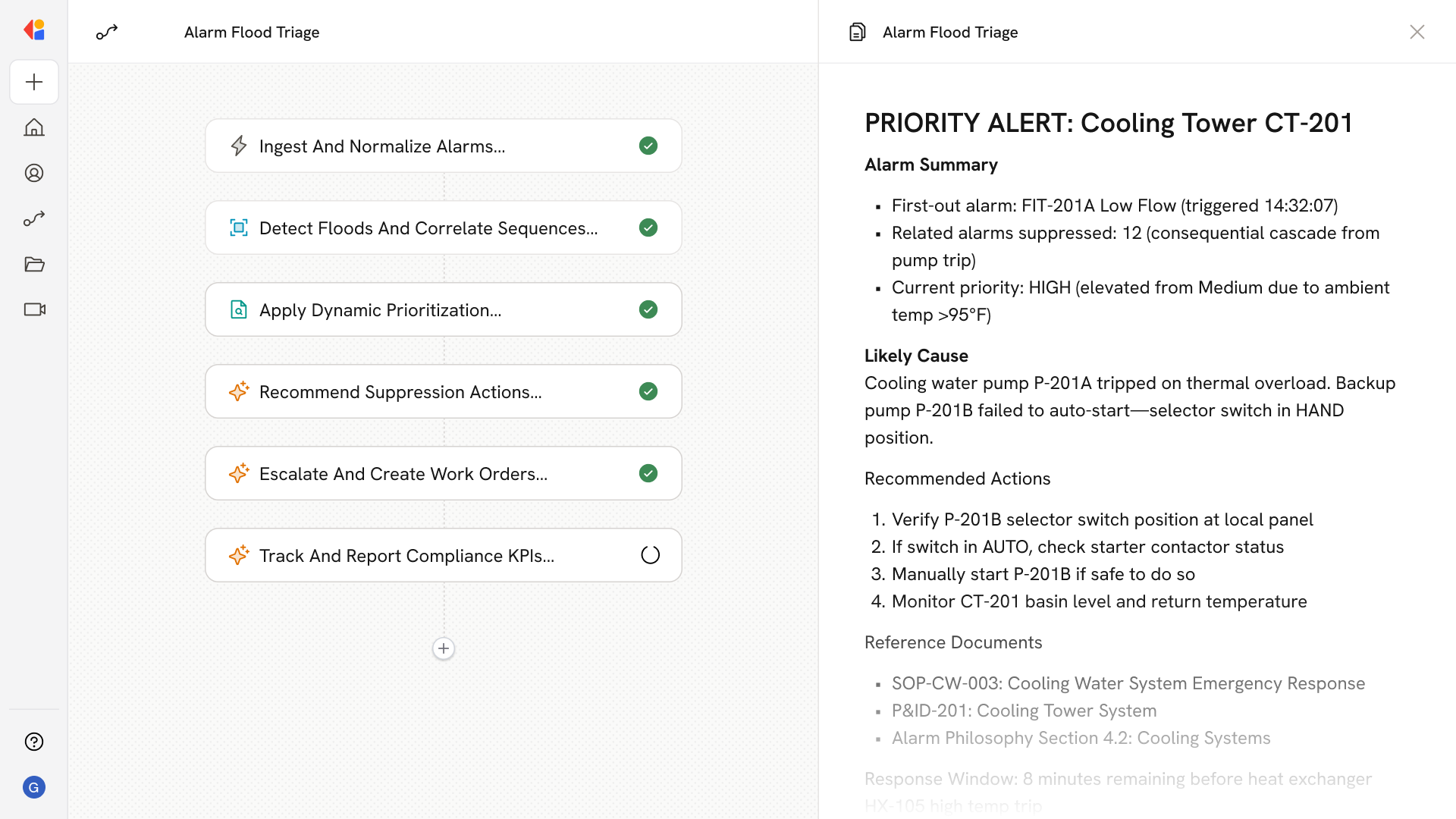Add a new step with circular plus button
Image resolution: width=1456 pixels, height=819 pixels.
[444, 648]
